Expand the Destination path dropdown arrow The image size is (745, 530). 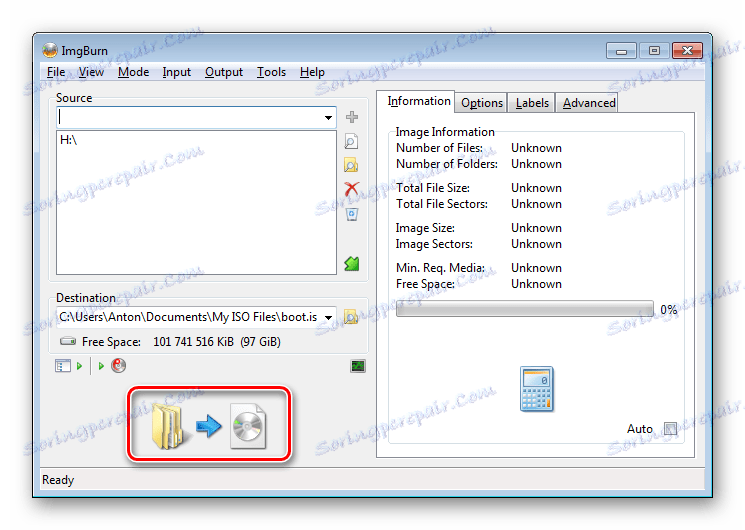pos(328,317)
